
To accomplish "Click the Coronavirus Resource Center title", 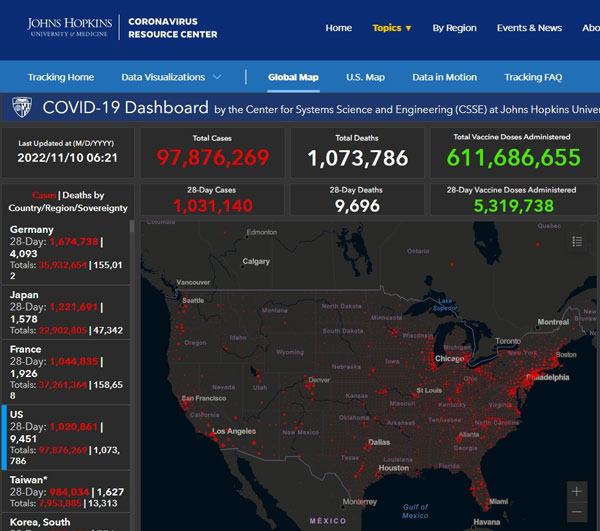I will coord(173,28).
